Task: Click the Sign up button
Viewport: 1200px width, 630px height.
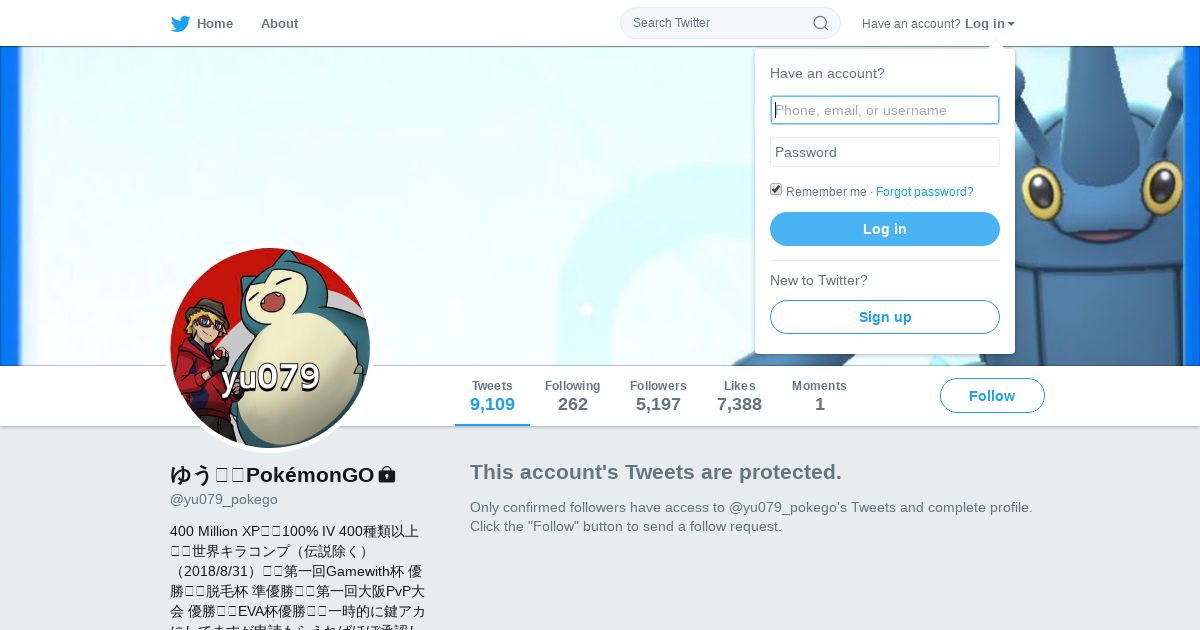Action: pos(885,317)
